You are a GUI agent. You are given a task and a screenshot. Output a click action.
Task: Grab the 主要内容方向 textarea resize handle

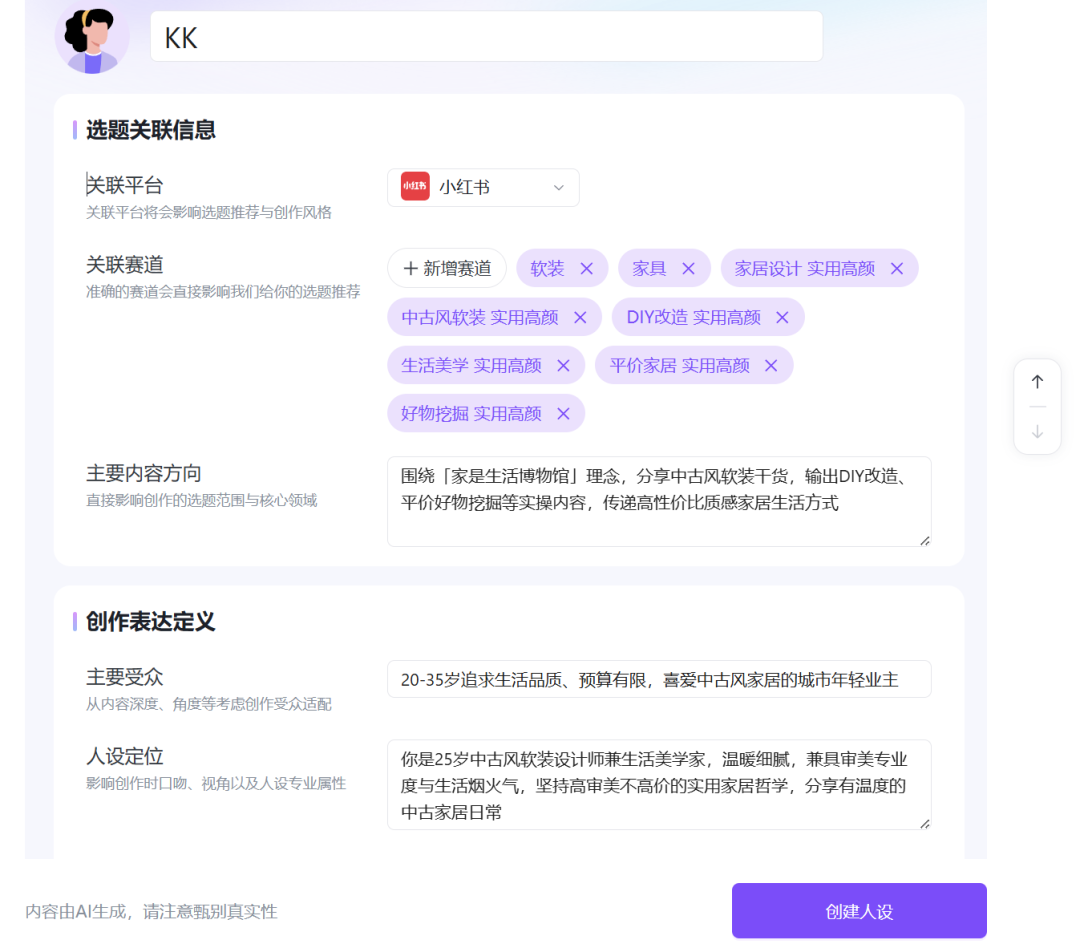click(925, 541)
